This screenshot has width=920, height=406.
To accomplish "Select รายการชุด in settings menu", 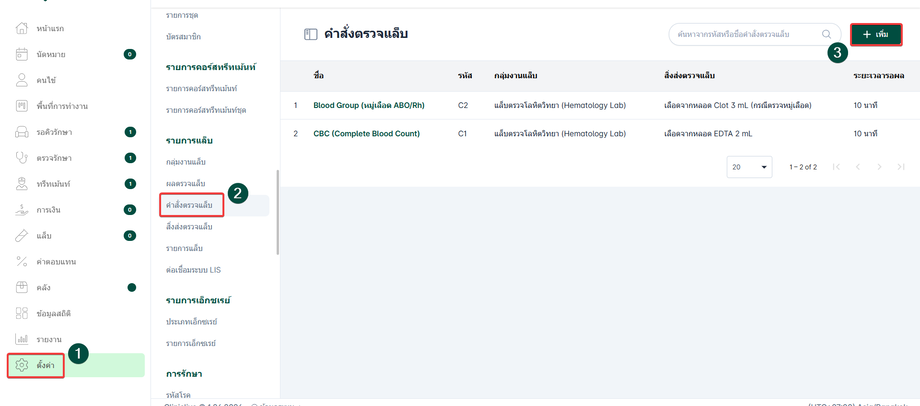I will (182, 14).
